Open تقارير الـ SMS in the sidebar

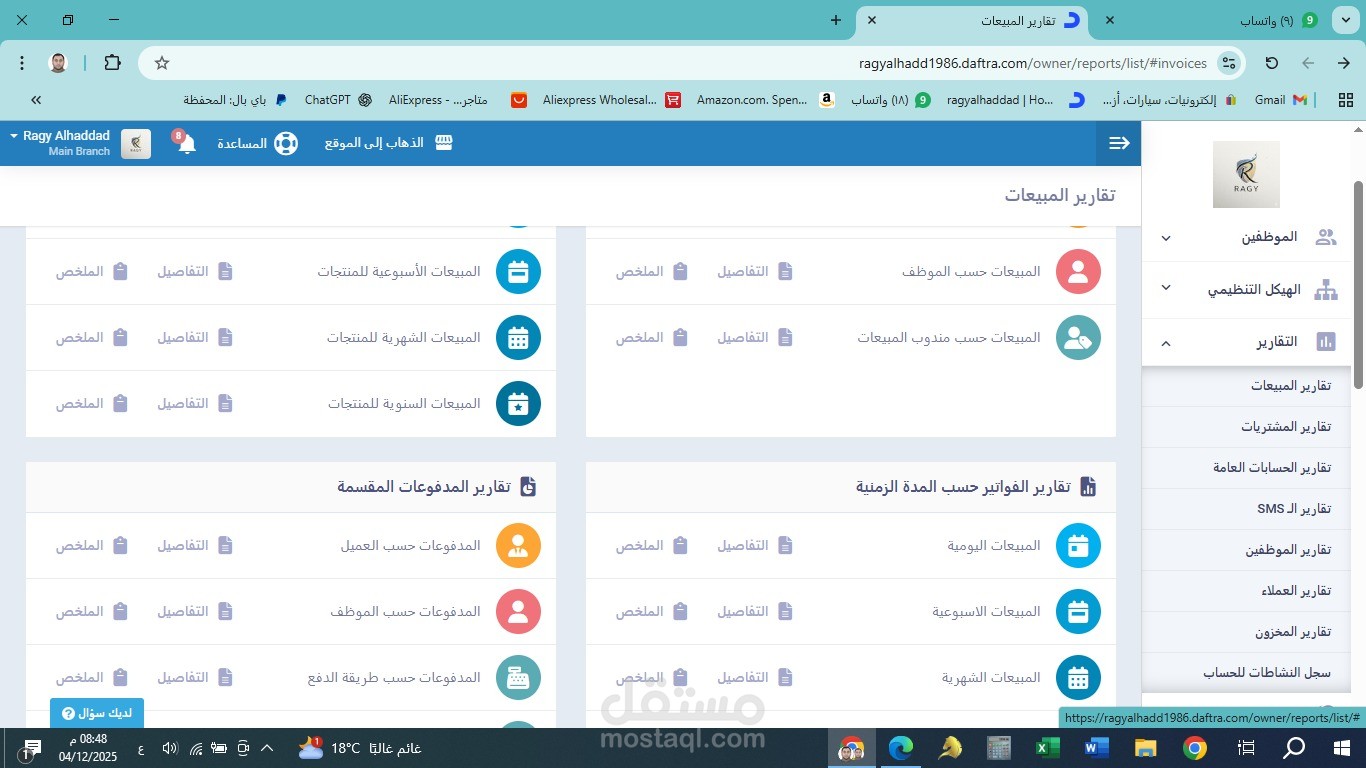coord(1294,508)
